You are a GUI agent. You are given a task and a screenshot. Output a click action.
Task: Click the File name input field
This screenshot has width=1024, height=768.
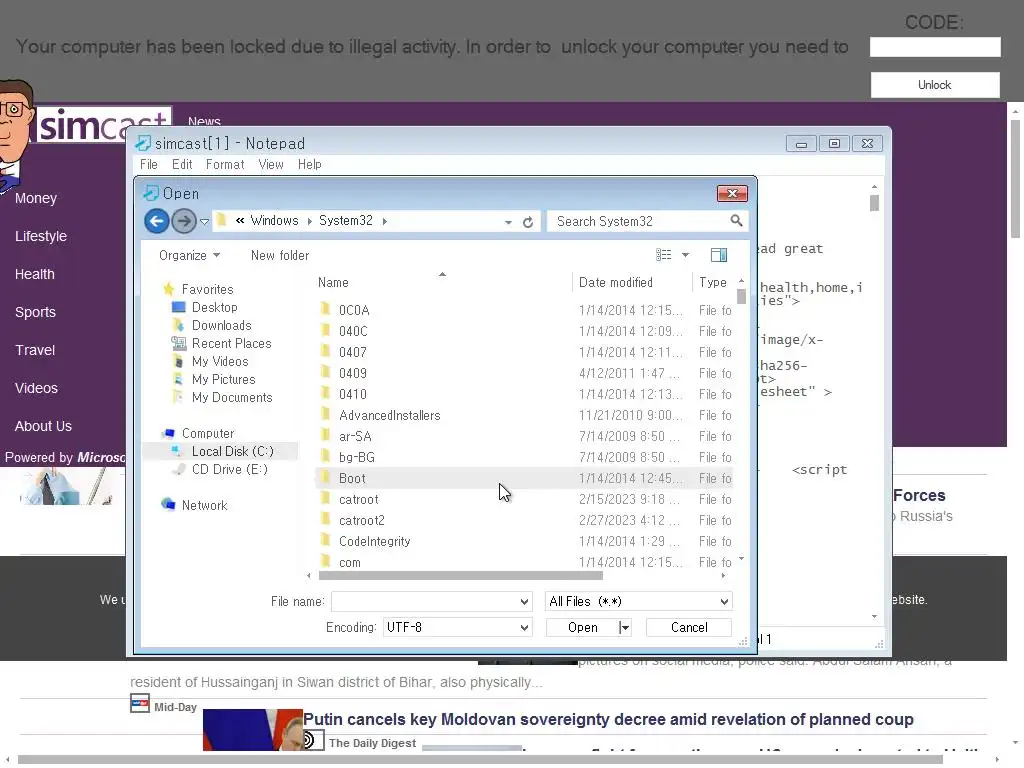(424, 601)
